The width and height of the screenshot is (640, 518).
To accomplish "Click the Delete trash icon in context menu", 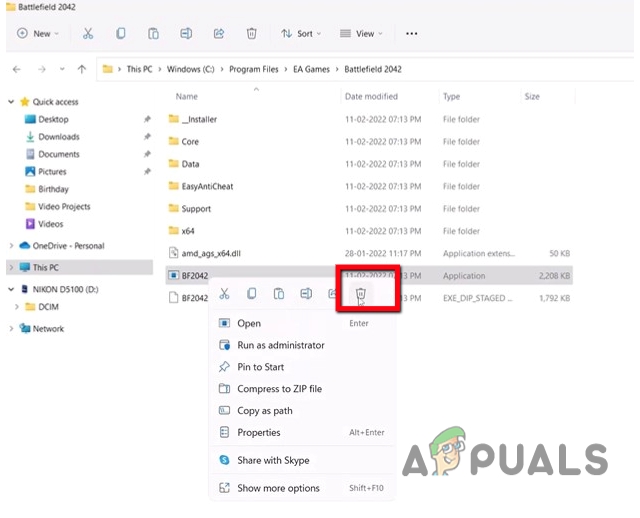I will point(361,293).
